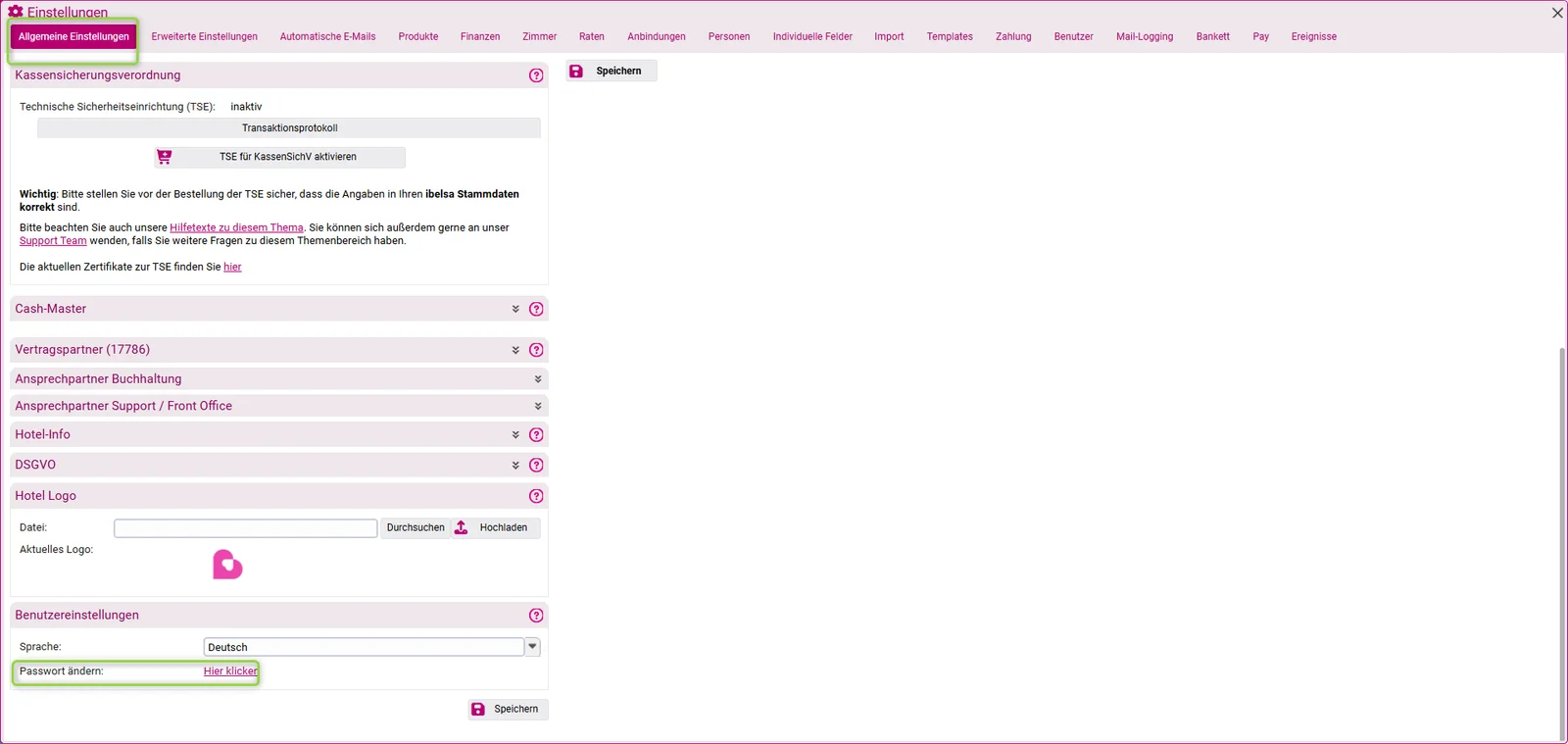Expand the DSGVO section chevron

[515, 466]
